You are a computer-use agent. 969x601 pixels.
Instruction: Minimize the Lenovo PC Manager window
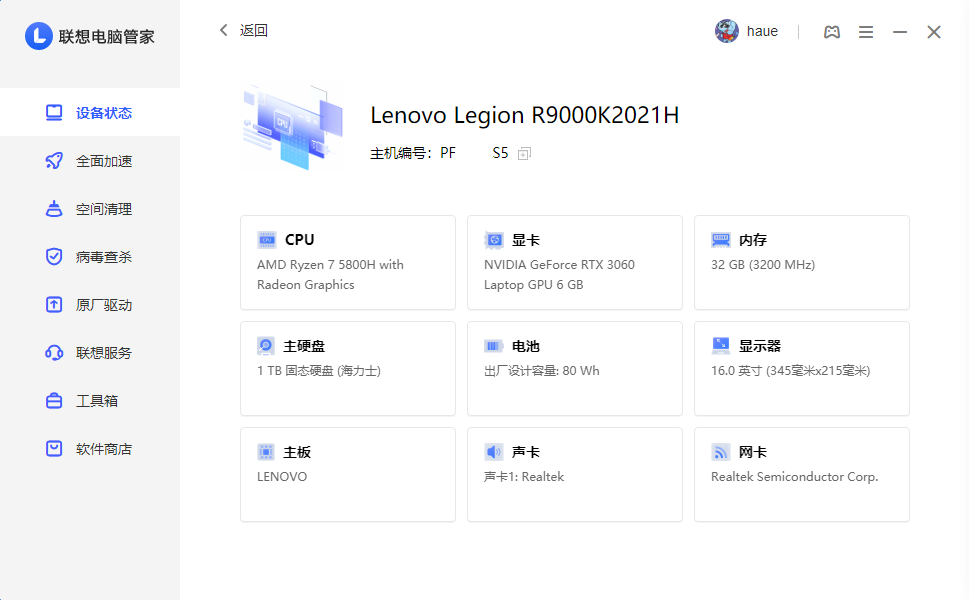point(900,32)
